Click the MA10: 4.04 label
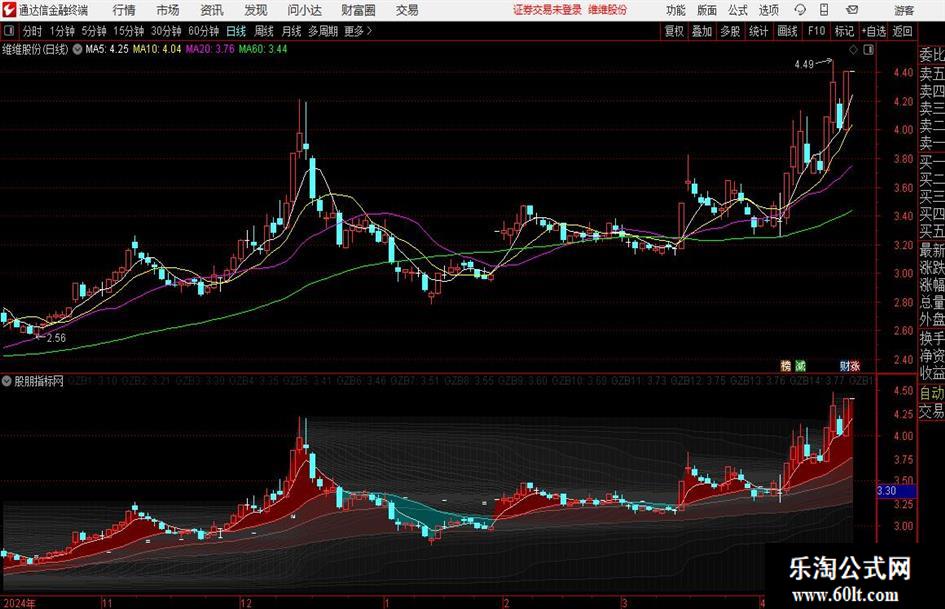 point(157,49)
